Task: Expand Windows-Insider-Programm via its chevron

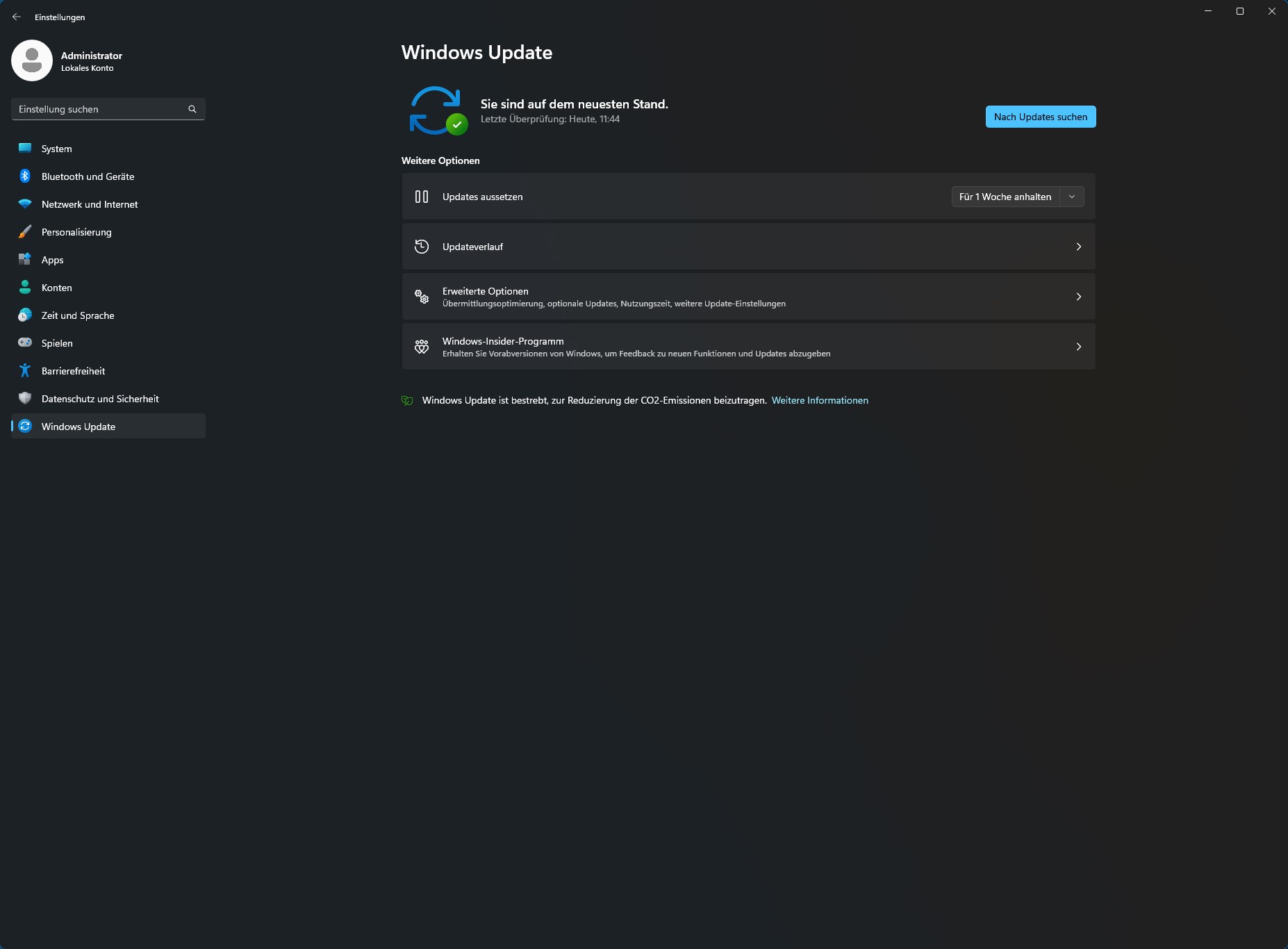Action: [x=1079, y=347]
